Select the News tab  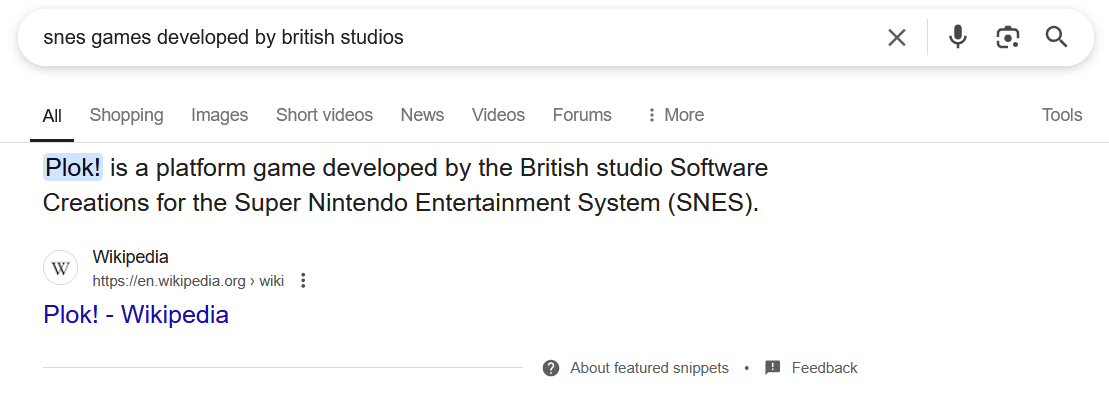[422, 115]
